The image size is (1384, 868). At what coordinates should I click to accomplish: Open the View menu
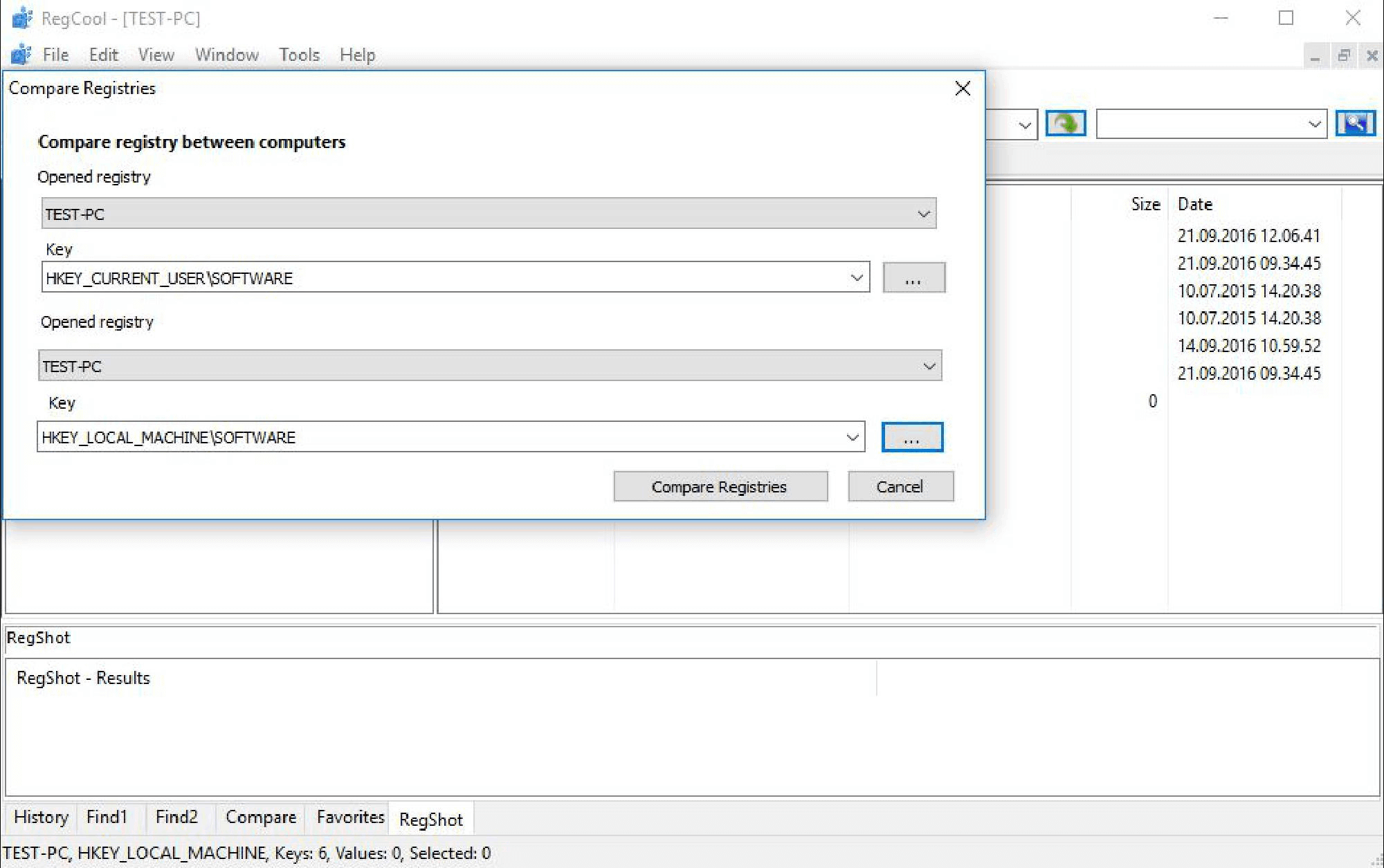(156, 55)
